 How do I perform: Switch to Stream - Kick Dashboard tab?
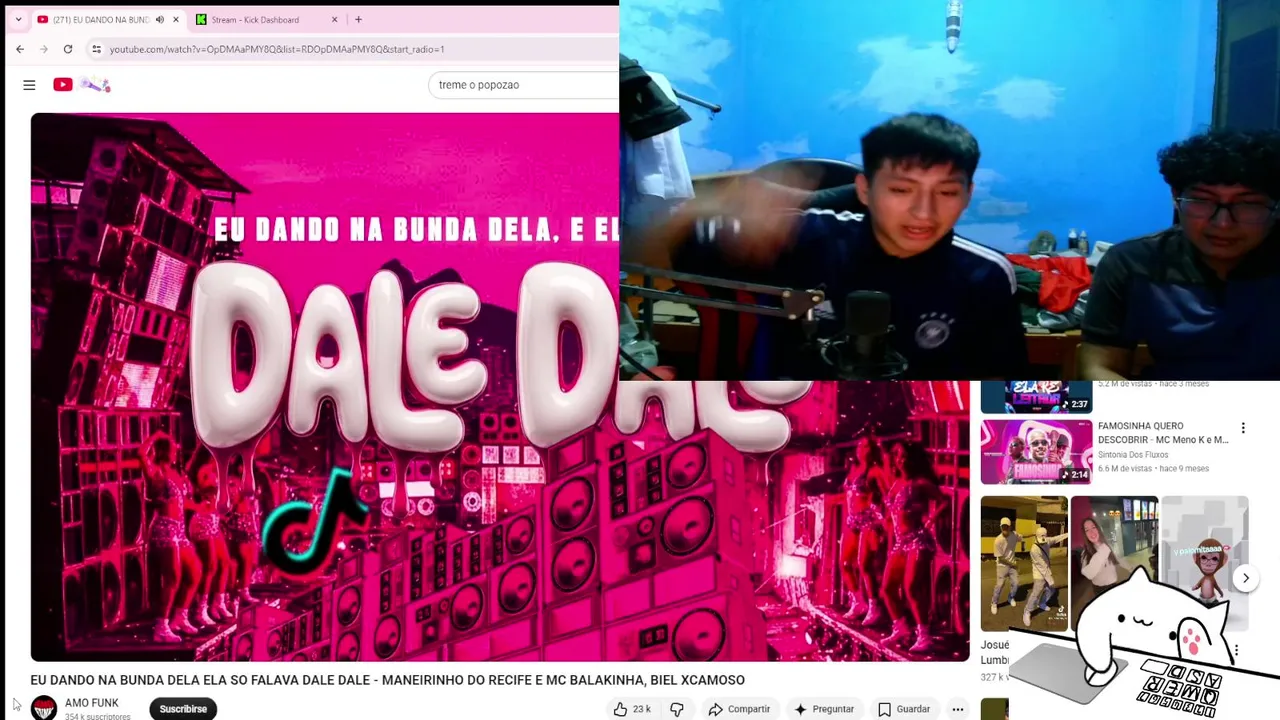(x=267, y=20)
